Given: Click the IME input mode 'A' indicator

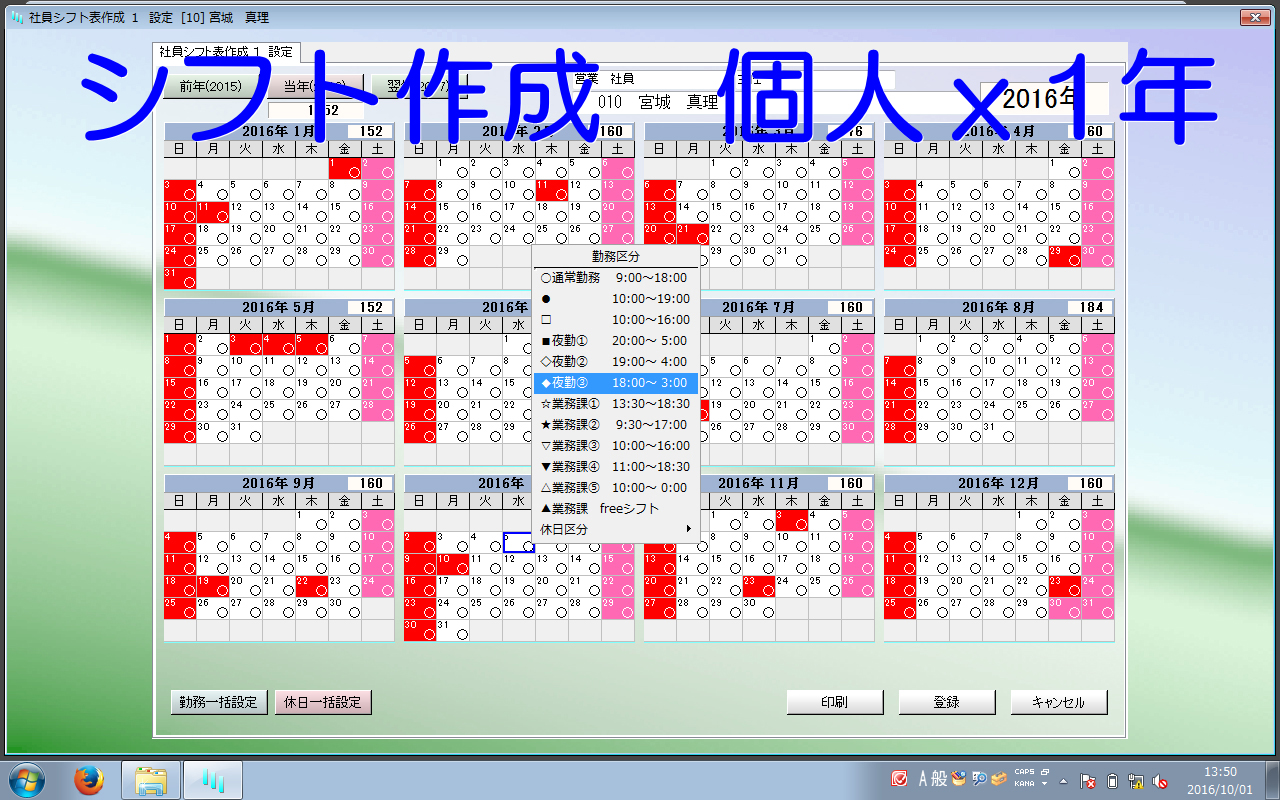Looking at the screenshot, I should click(x=923, y=779).
